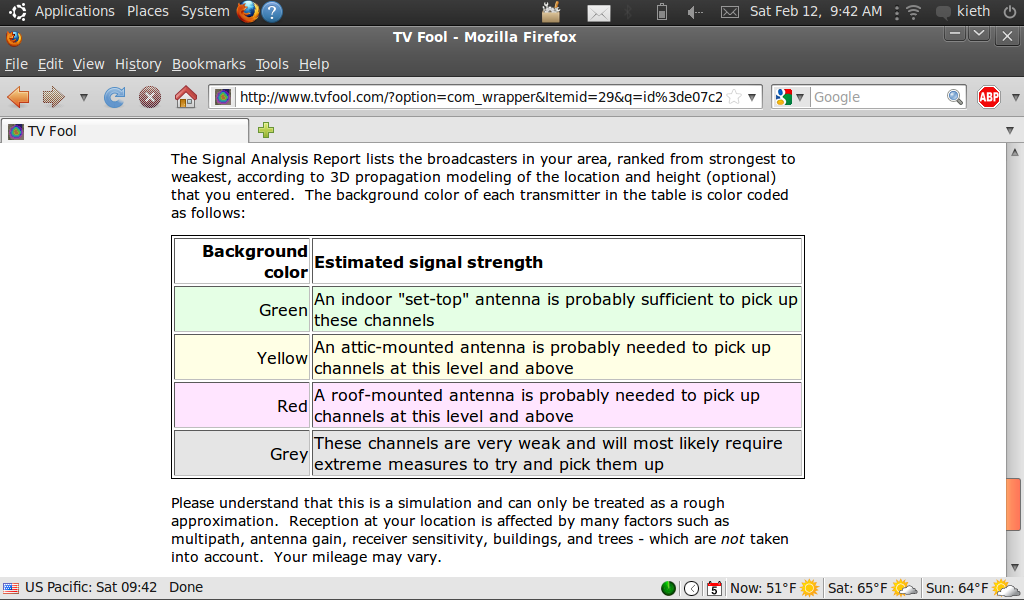Click the search magnifier icon
Screen dimensions: 1024x600
pos(956,97)
